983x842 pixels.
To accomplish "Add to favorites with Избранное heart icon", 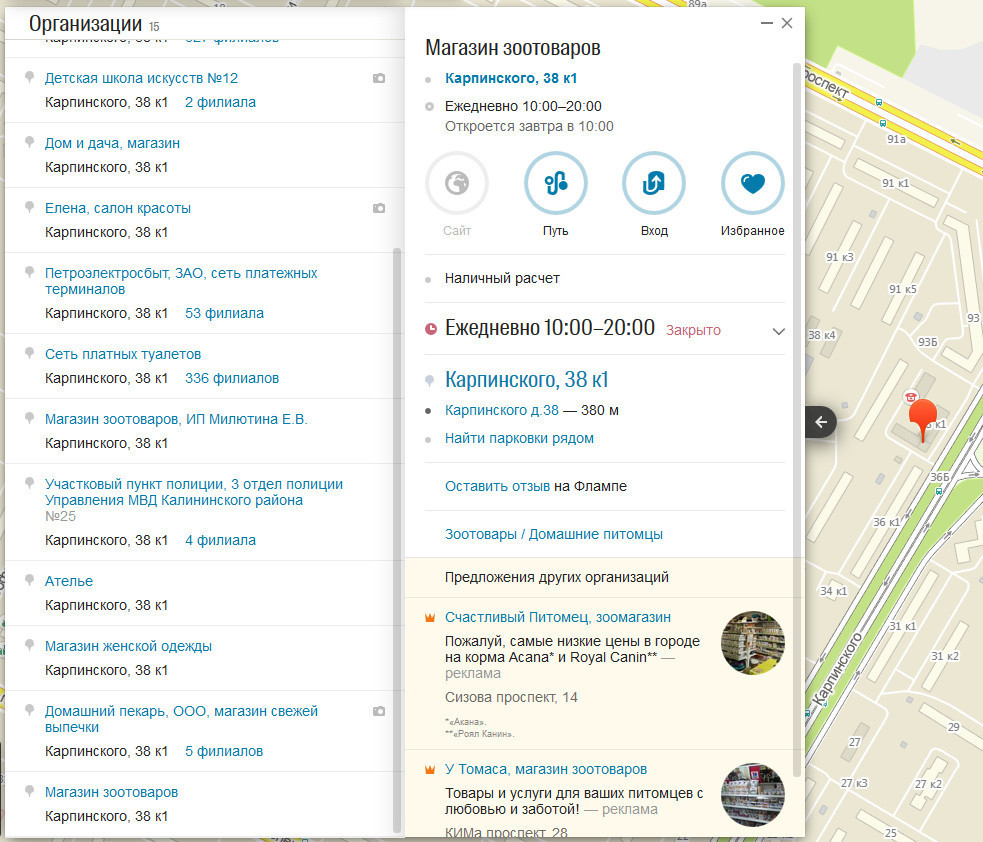I will point(752,183).
